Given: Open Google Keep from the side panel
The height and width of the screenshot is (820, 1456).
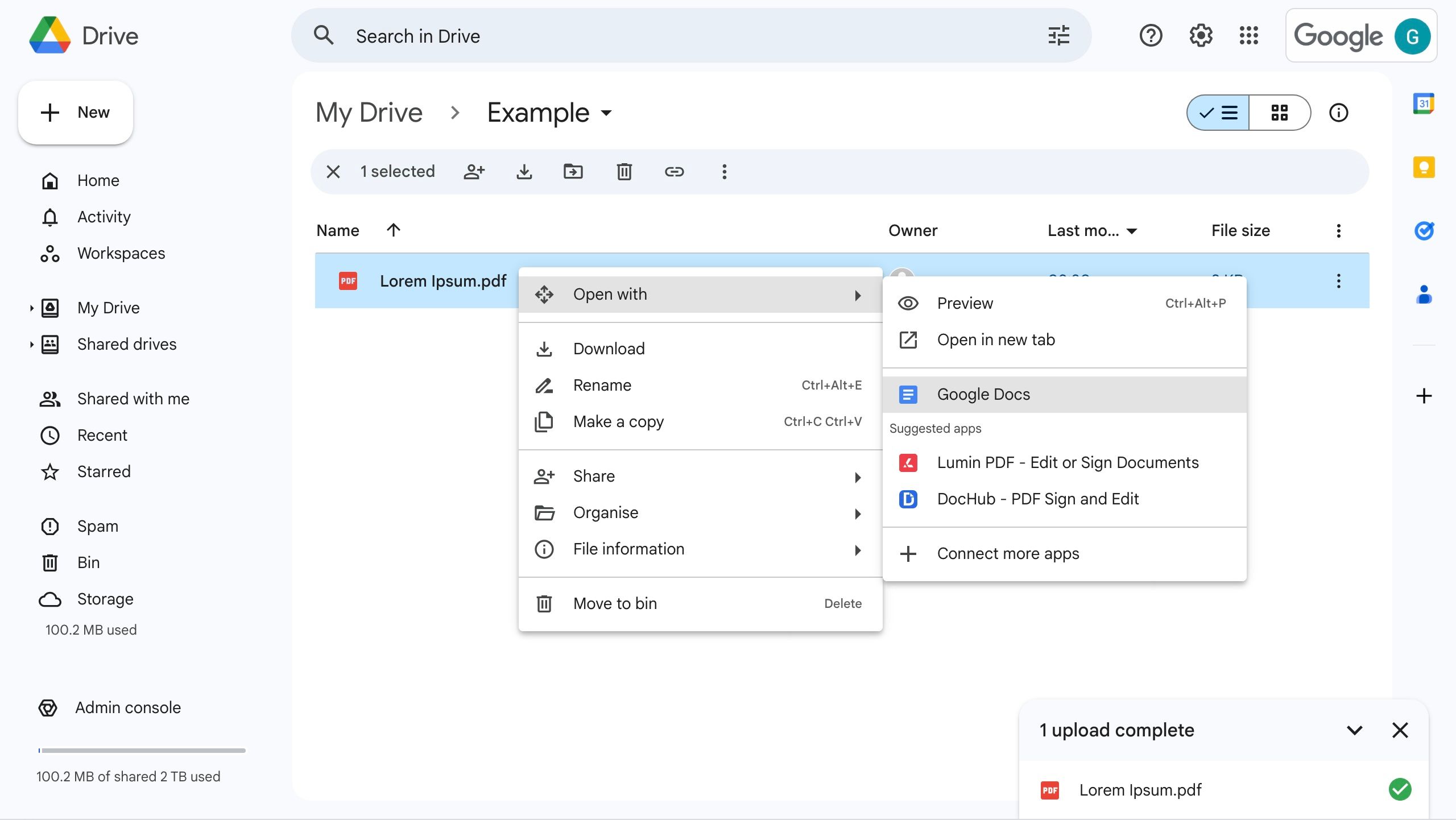Looking at the screenshot, I should click(1424, 167).
